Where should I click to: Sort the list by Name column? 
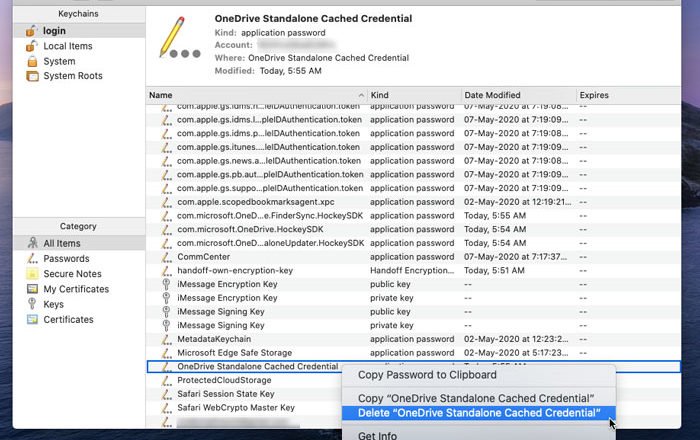point(161,95)
